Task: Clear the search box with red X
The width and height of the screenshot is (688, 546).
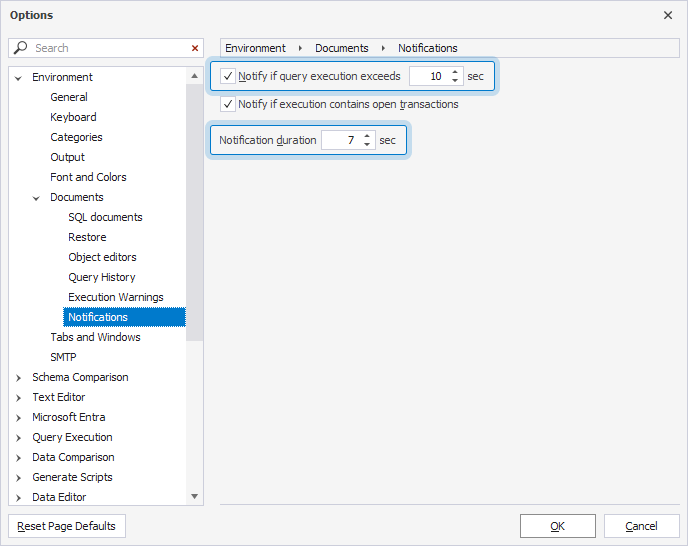Action: (195, 48)
